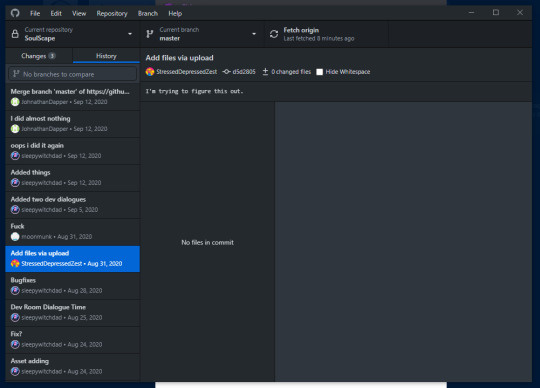540x388 pixels.
Task: Click Fetch origin button
Action: click(x=326, y=34)
